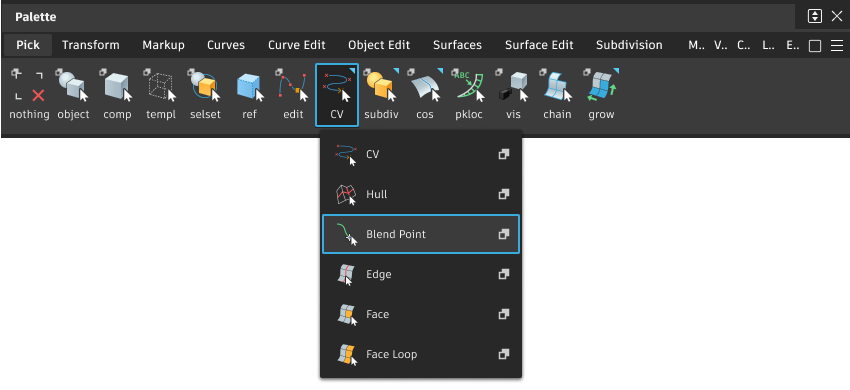This screenshot has height=390, width=850.
Task: Click the Pick ref tool icon
Action: 249,93
